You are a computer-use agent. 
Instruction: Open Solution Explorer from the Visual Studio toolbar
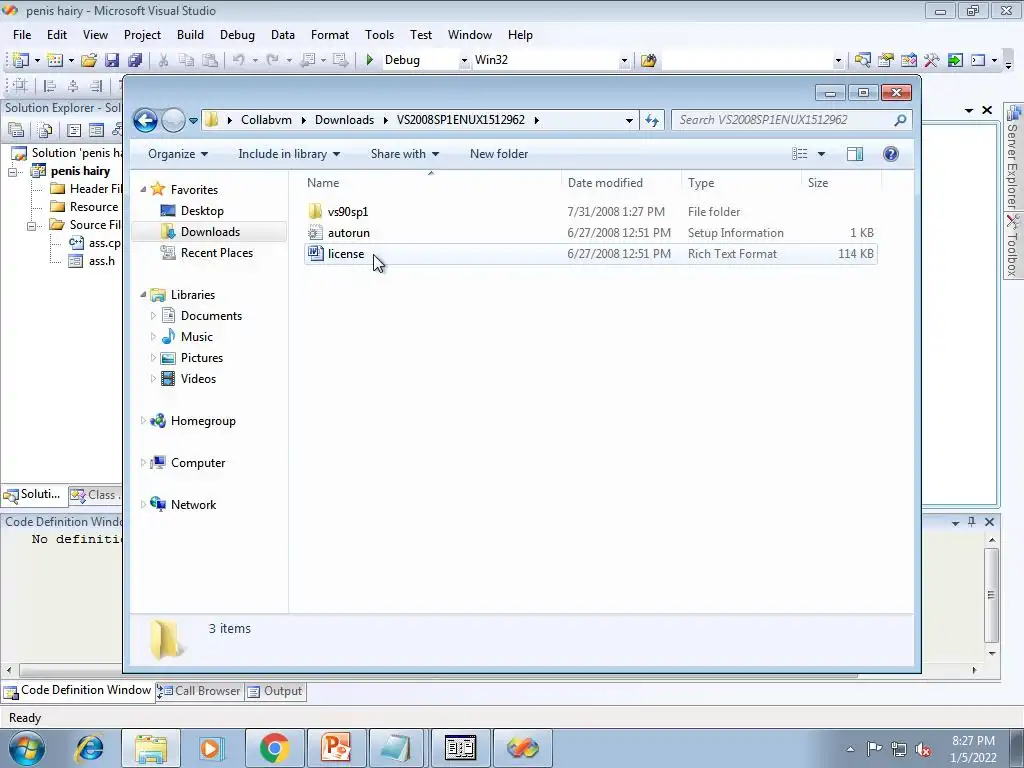(862, 60)
